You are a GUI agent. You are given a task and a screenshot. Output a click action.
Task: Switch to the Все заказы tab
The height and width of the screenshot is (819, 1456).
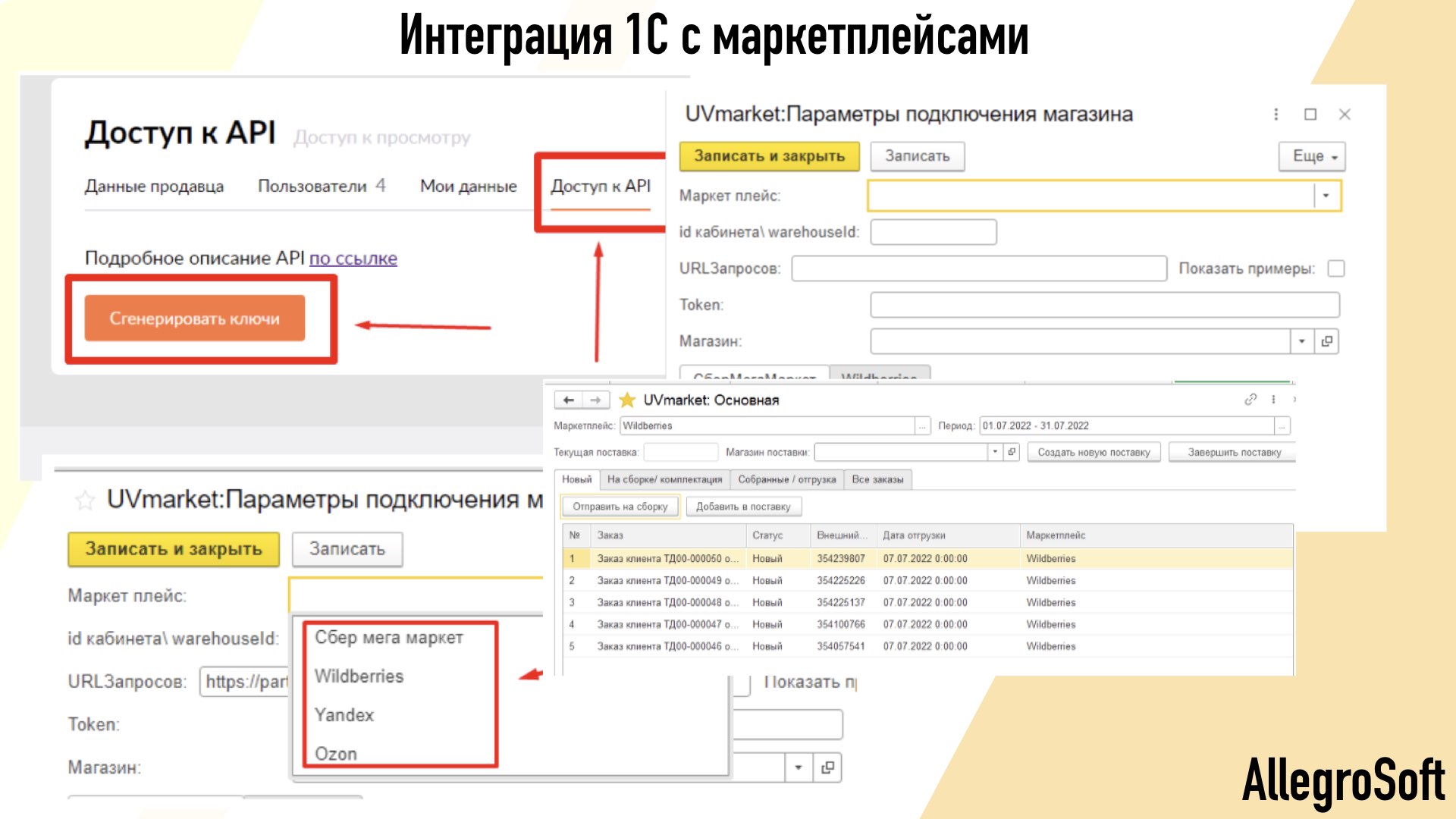tap(877, 479)
